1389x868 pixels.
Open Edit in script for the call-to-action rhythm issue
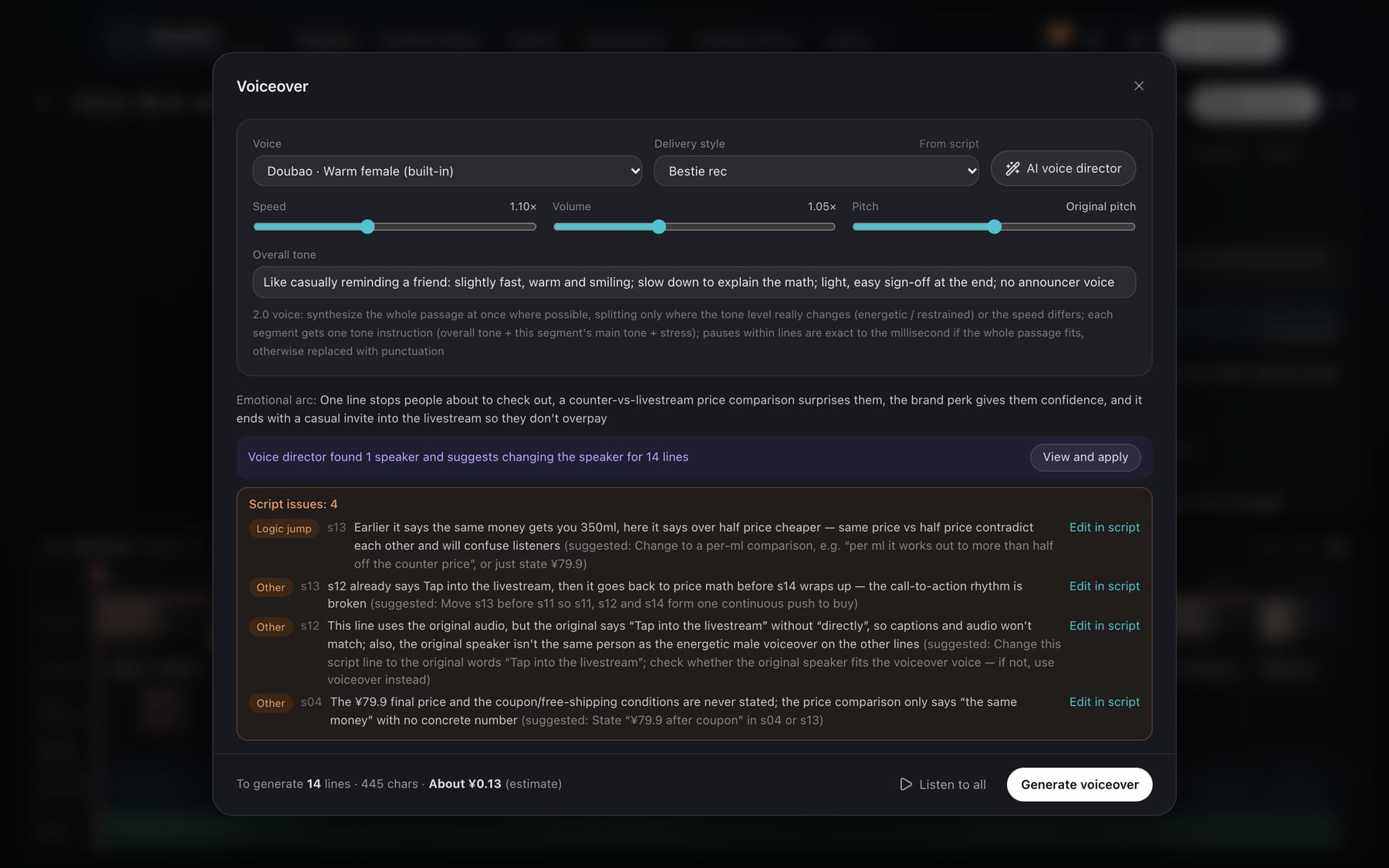tap(1104, 586)
